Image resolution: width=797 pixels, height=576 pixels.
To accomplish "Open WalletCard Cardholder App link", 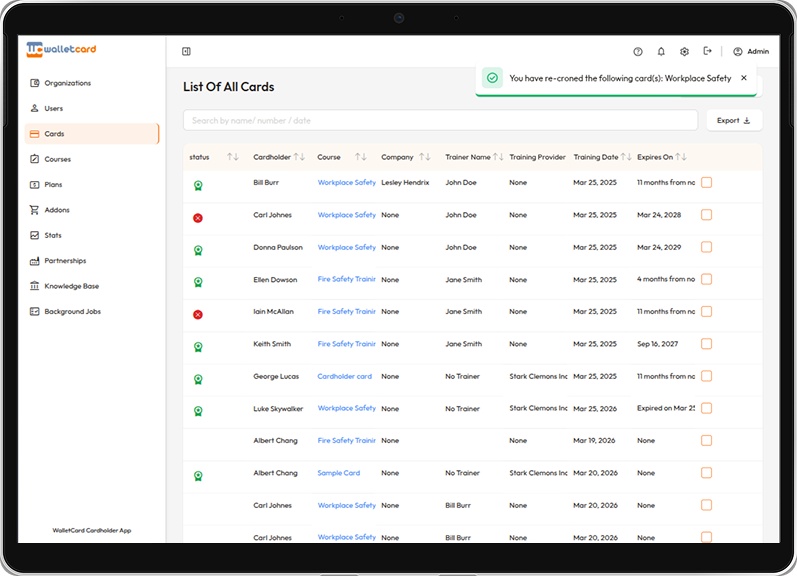I will [92, 530].
